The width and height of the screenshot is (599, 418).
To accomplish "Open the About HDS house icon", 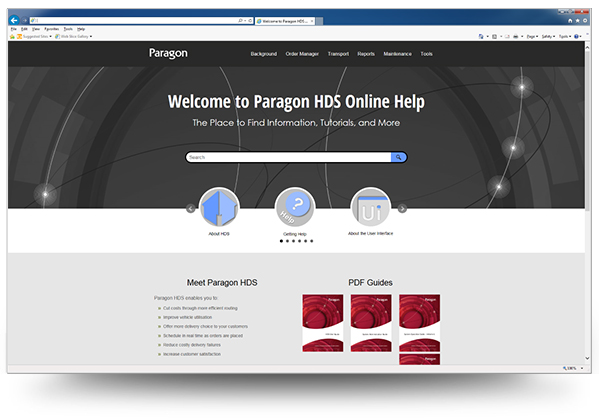I will point(219,207).
